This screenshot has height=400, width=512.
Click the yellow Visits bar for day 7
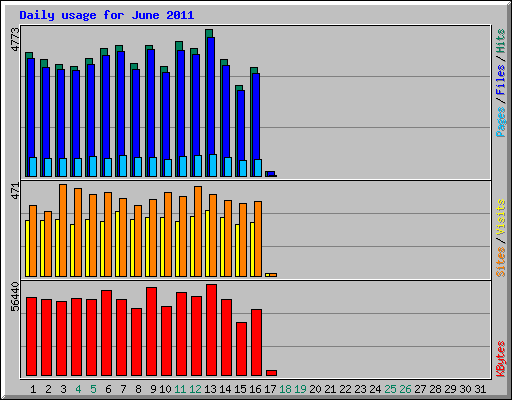pos(117,244)
